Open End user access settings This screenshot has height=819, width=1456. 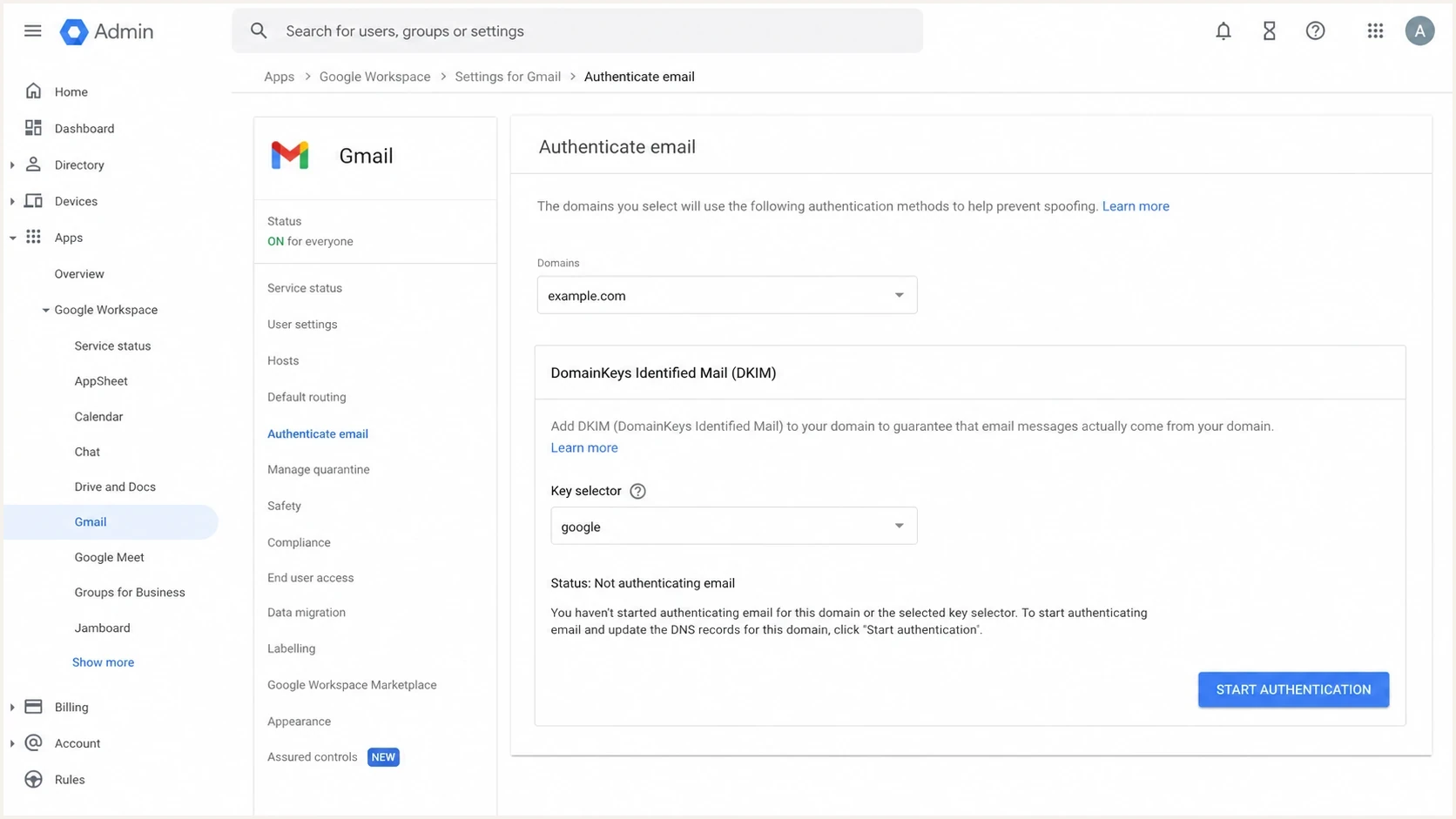click(311, 578)
